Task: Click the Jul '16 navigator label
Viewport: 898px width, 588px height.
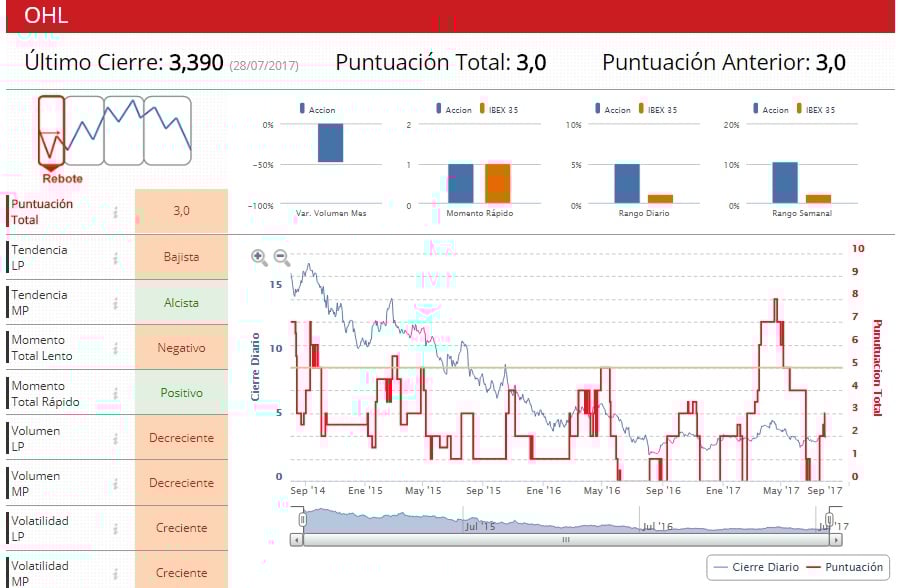Action: [657, 526]
